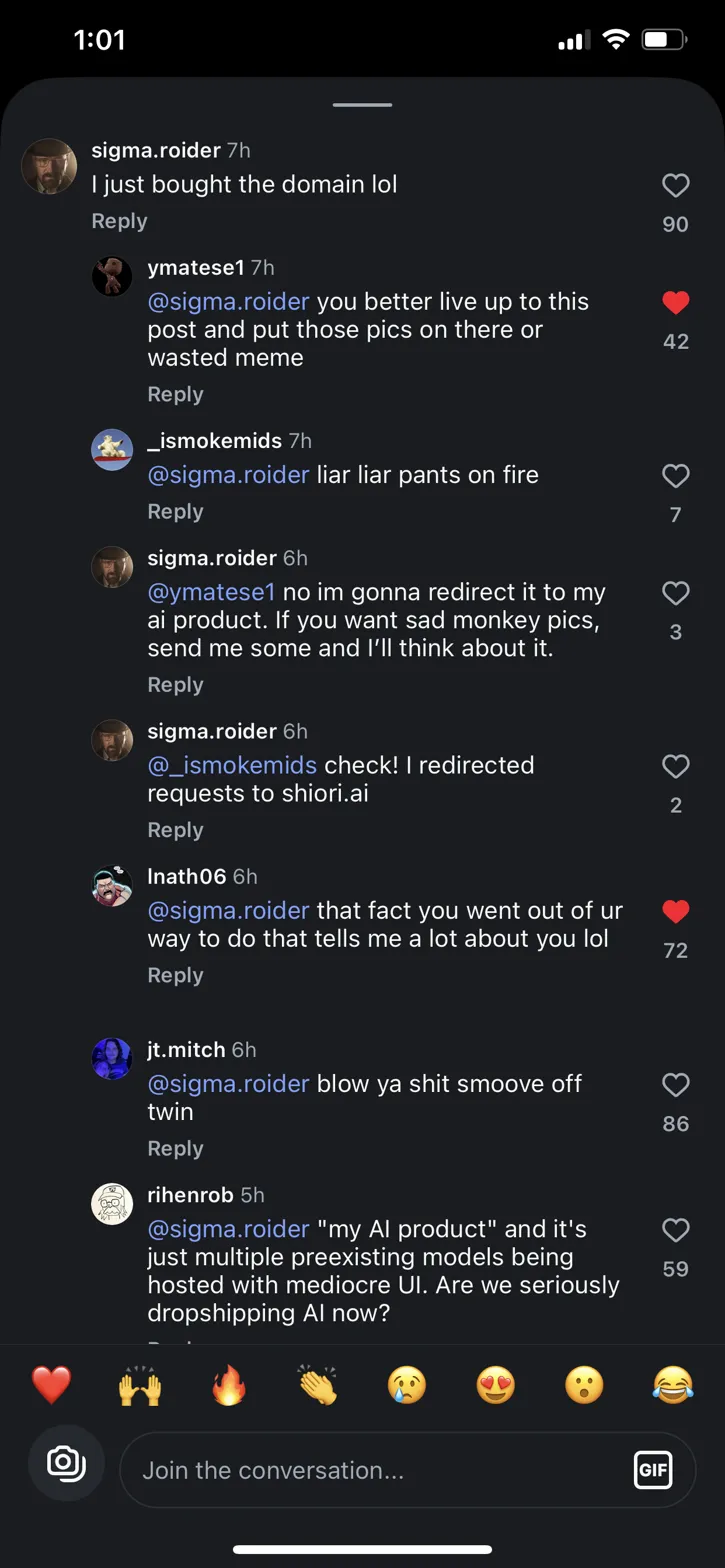React with the fire emoji
This screenshot has width=725, height=1568.
click(x=229, y=1386)
